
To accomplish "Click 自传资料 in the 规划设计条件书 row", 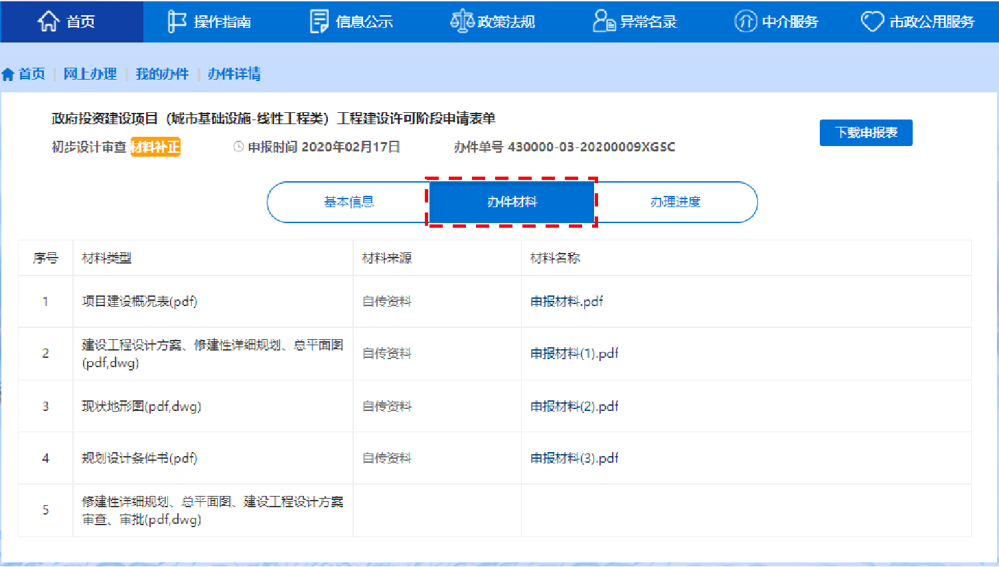I will point(387,458).
